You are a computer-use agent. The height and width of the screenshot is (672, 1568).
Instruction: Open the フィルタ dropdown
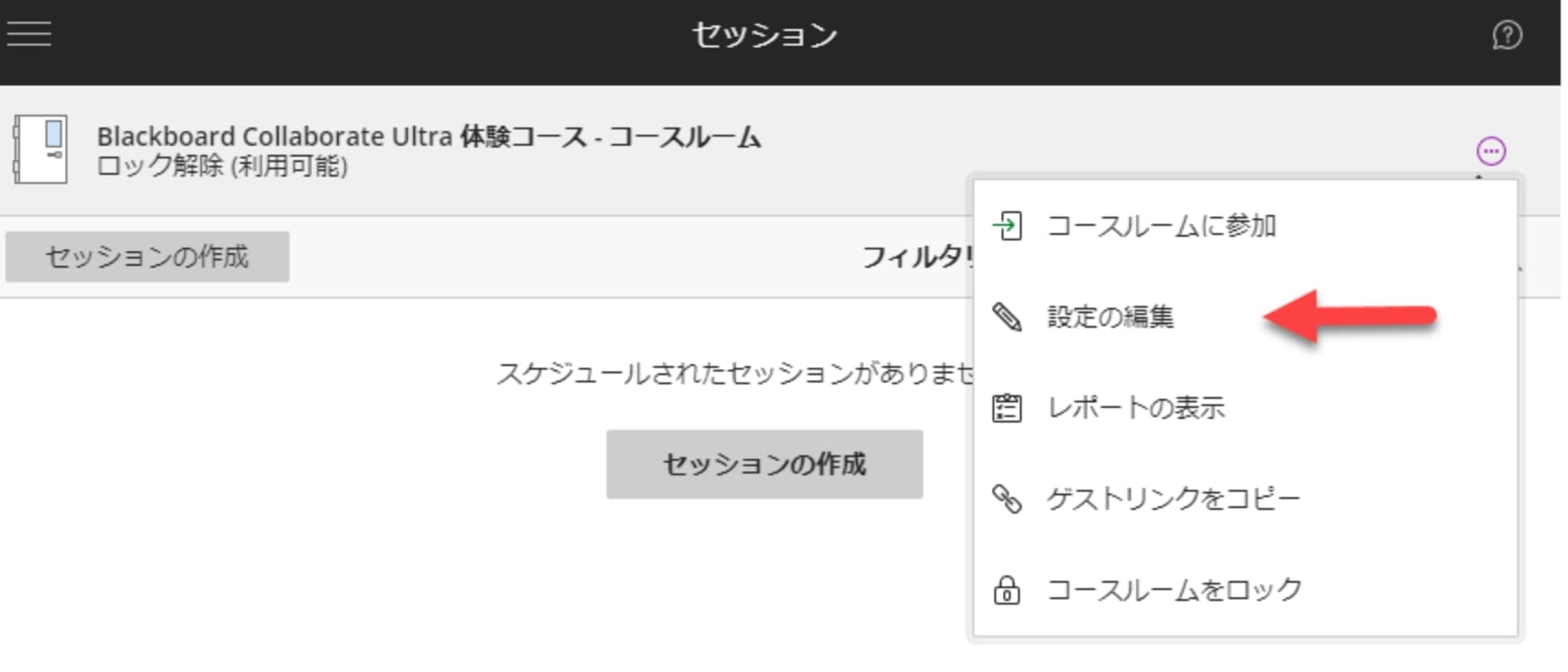tap(918, 258)
